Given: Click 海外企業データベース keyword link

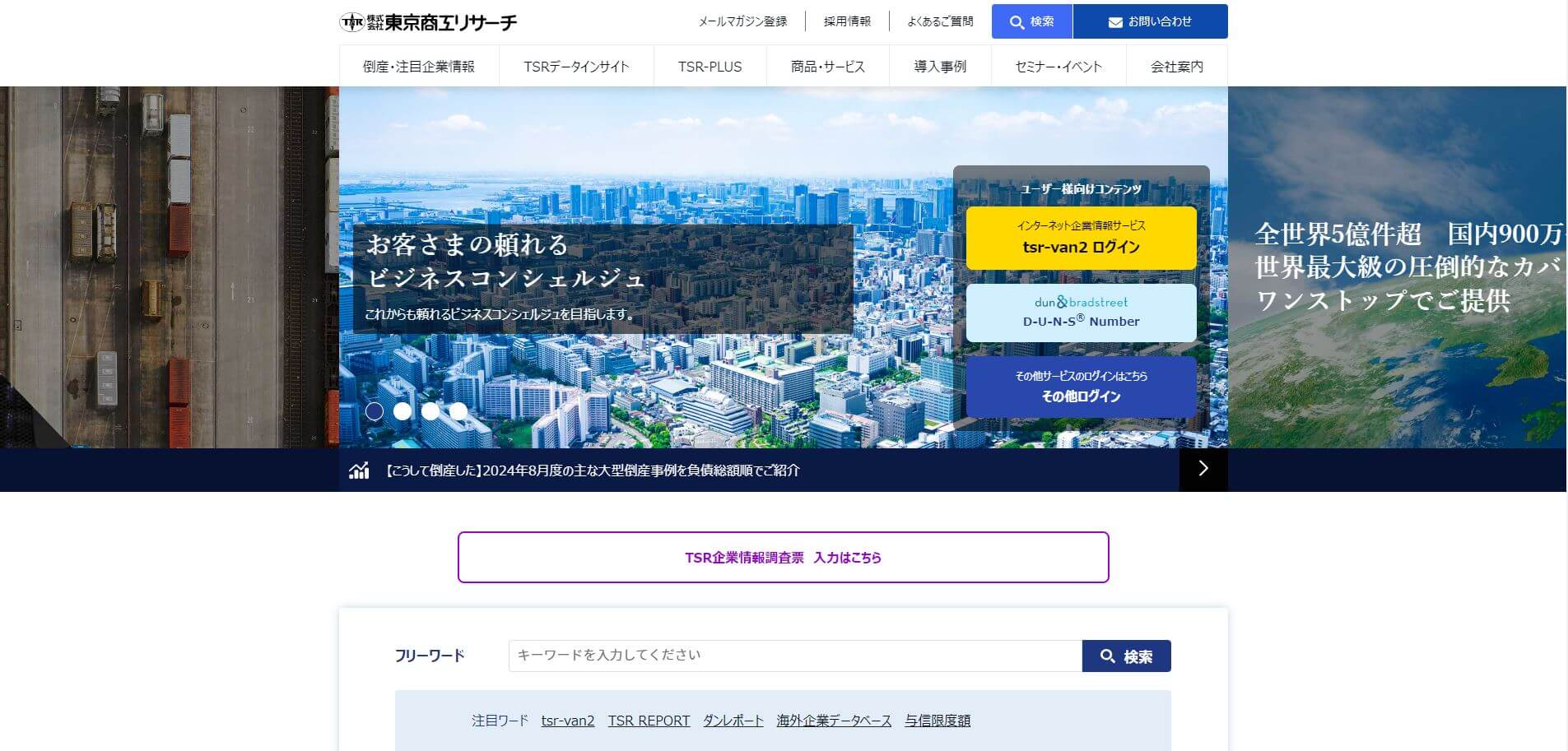Looking at the screenshot, I should point(835,721).
